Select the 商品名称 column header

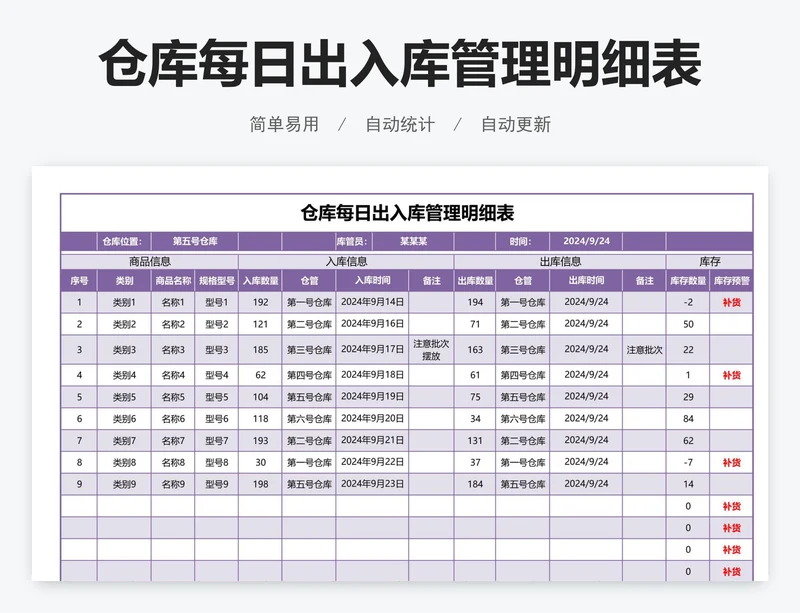click(173, 281)
